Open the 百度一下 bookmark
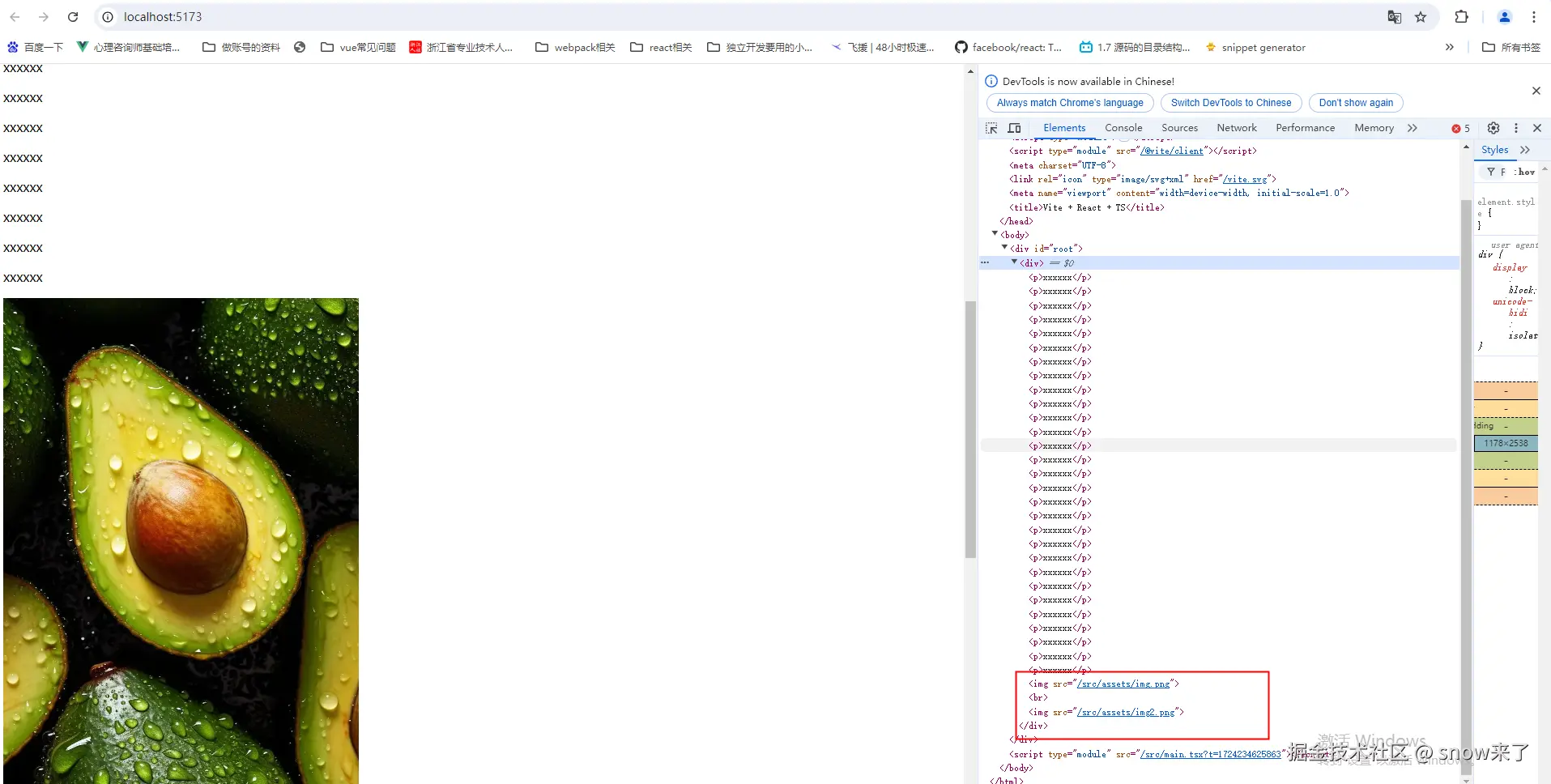Image resolution: width=1551 pixels, height=784 pixels. (x=36, y=48)
